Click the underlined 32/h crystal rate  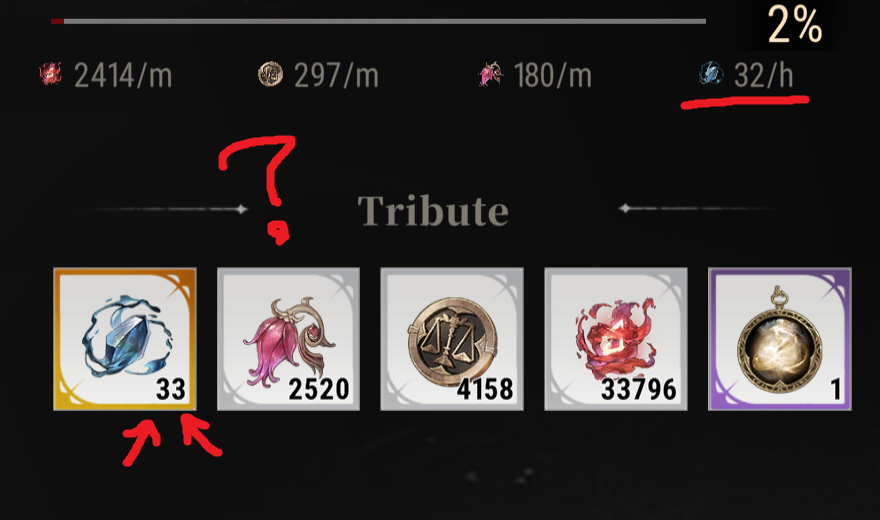point(763,75)
